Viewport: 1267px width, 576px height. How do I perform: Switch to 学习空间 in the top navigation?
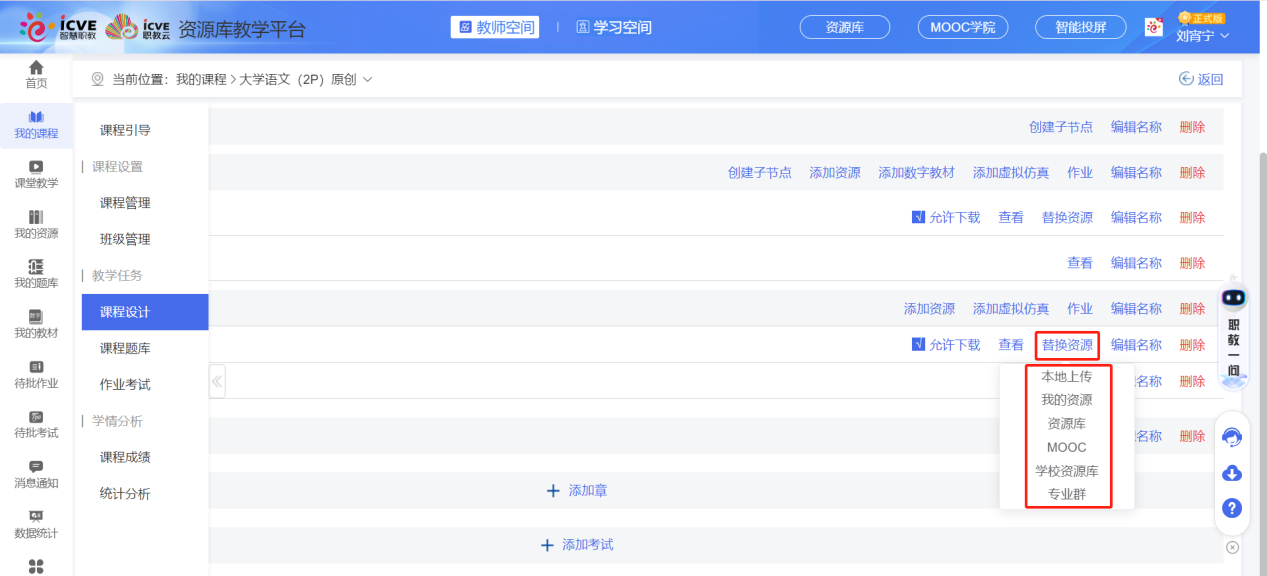[613, 27]
